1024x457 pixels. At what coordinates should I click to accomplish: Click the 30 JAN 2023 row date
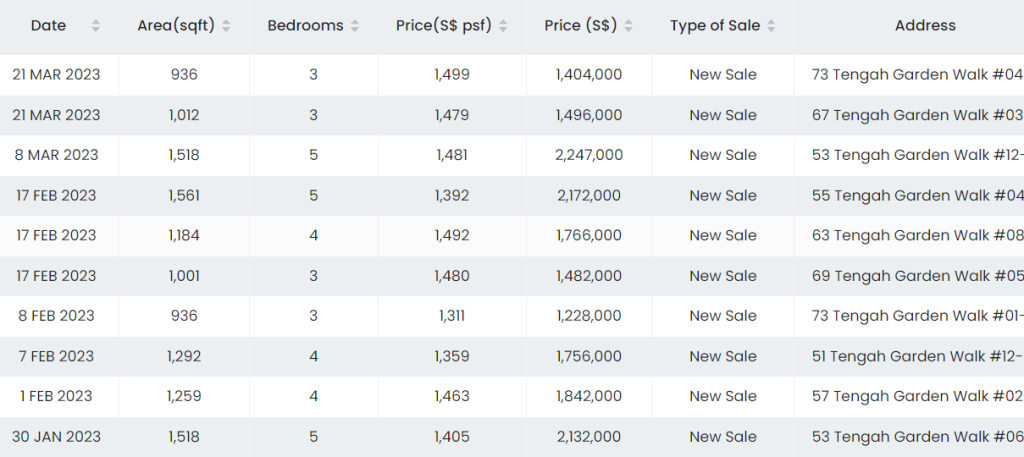pos(56,436)
